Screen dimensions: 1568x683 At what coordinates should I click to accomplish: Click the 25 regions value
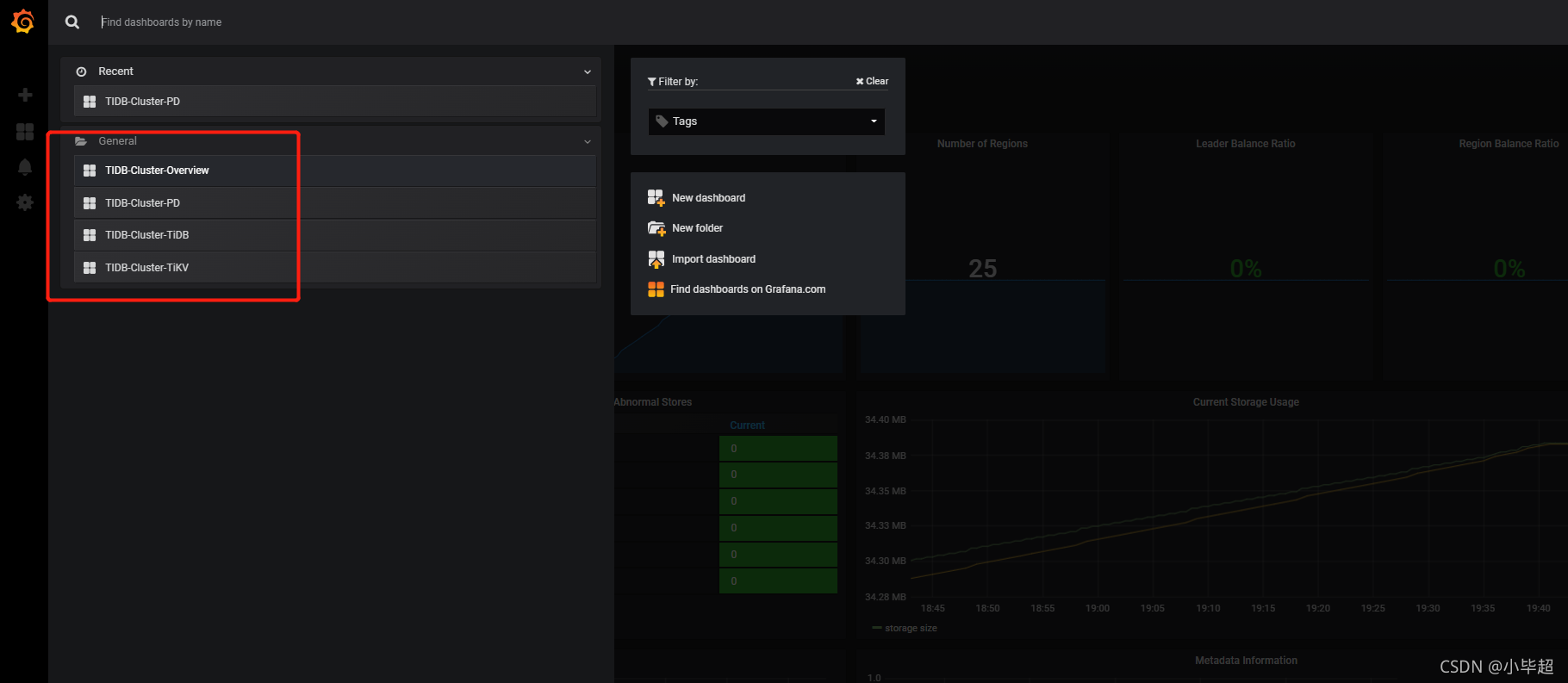(982, 269)
